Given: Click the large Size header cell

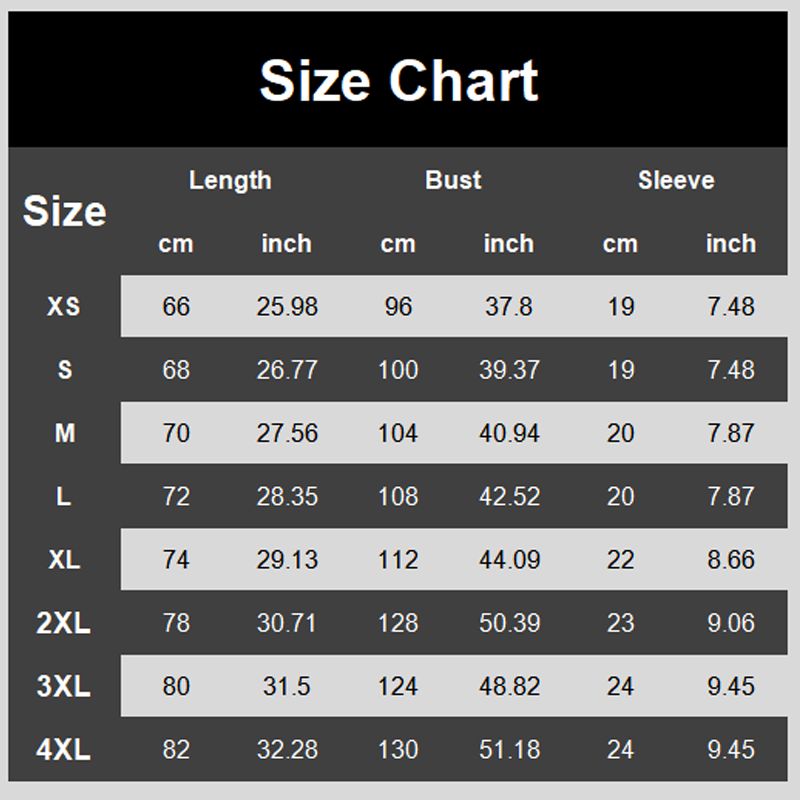Looking at the screenshot, I should point(65,211).
